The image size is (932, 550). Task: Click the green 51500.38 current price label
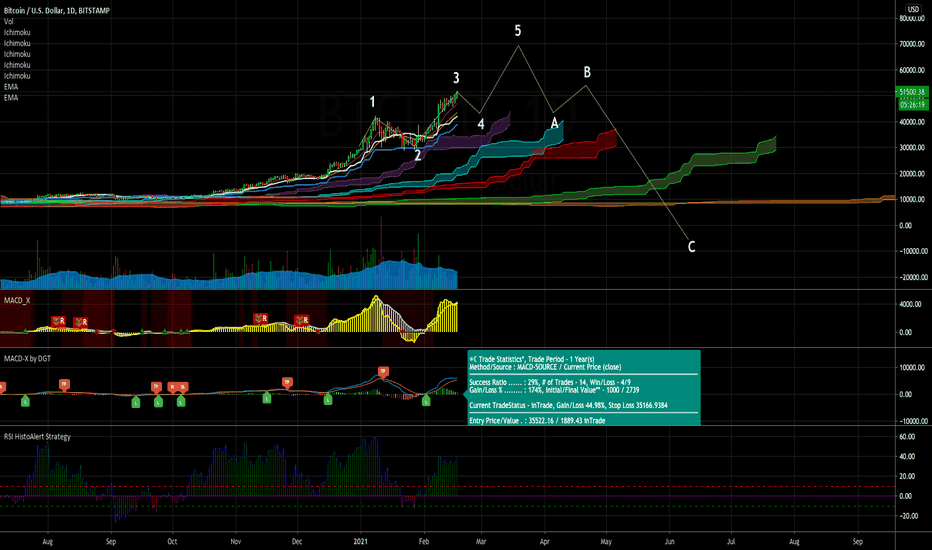[x=912, y=92]
